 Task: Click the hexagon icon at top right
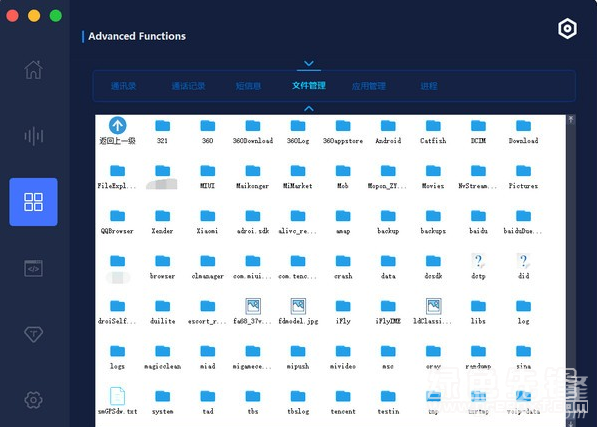pyautogui.click(x=567, y=29)
